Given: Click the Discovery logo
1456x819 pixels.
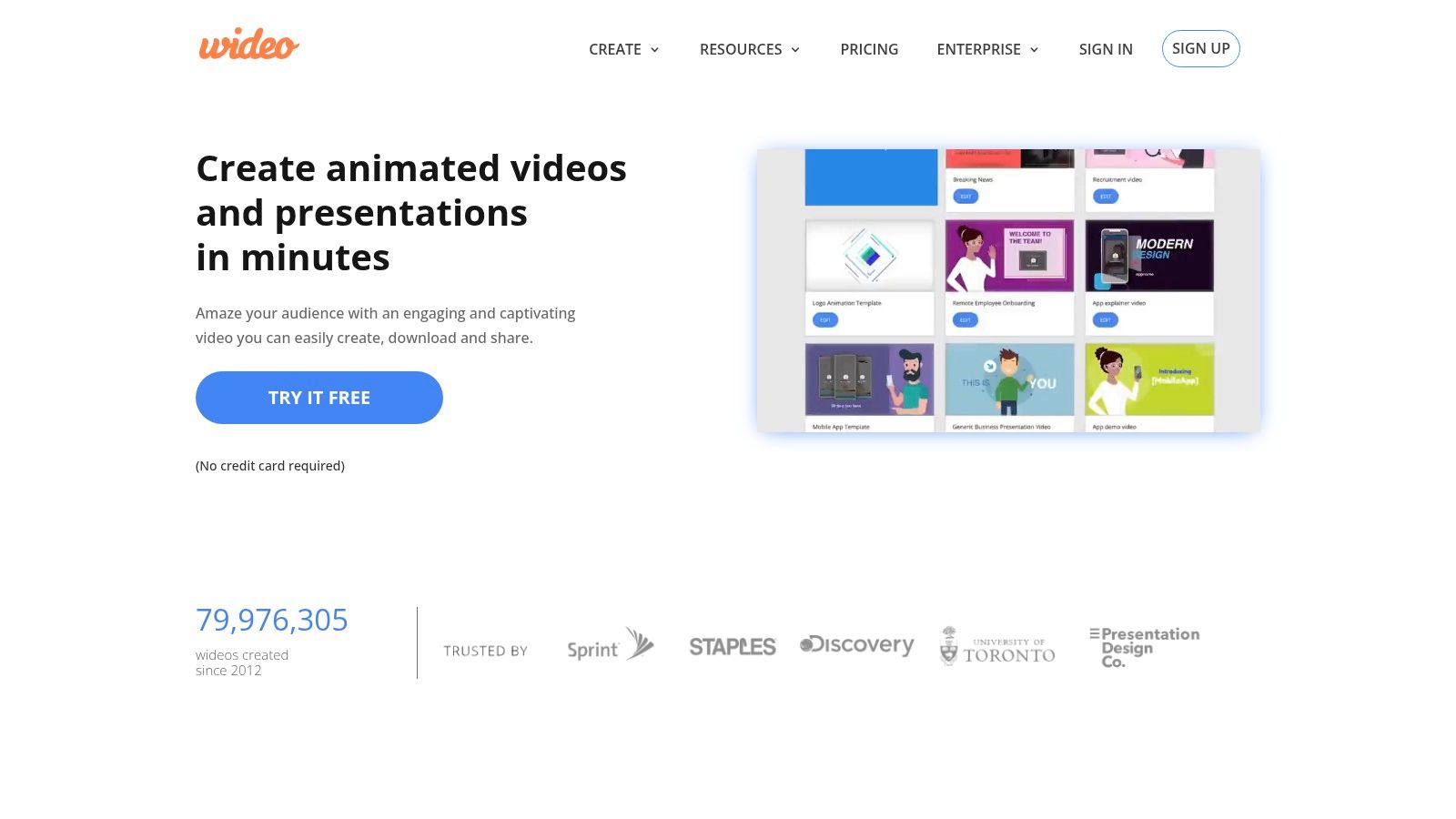Looking at the screenshot, I should [x=855, y=645].
